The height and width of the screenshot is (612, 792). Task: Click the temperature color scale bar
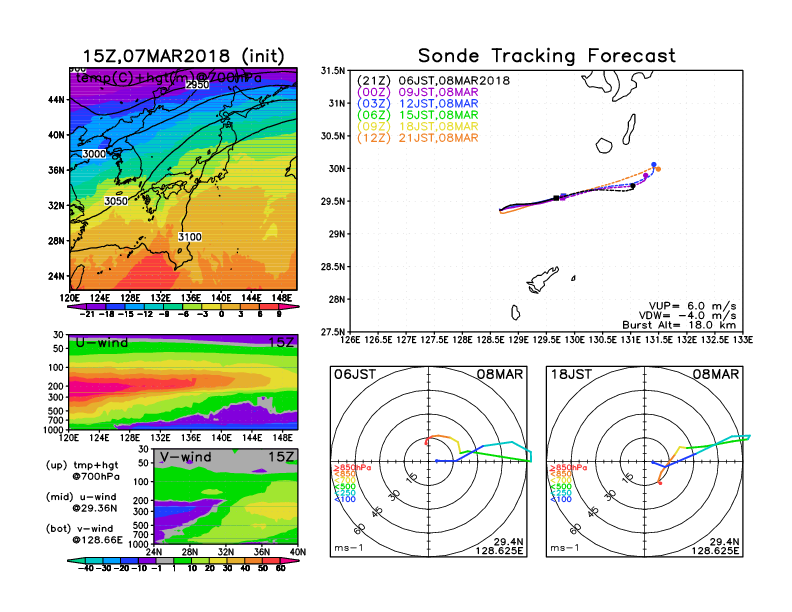coord(182,309)
